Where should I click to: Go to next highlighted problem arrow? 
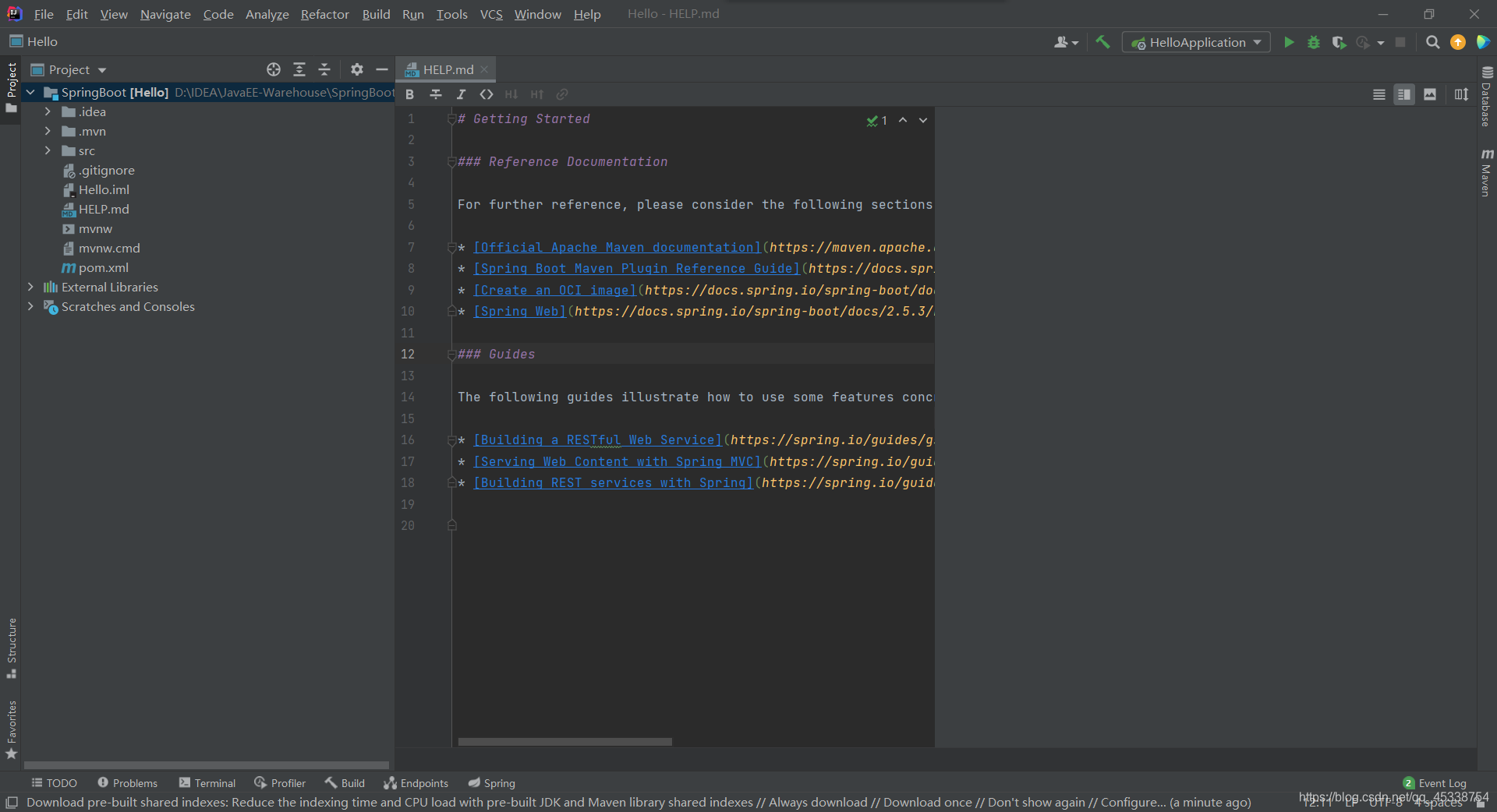pyautogui.click(x=923, y=120)
